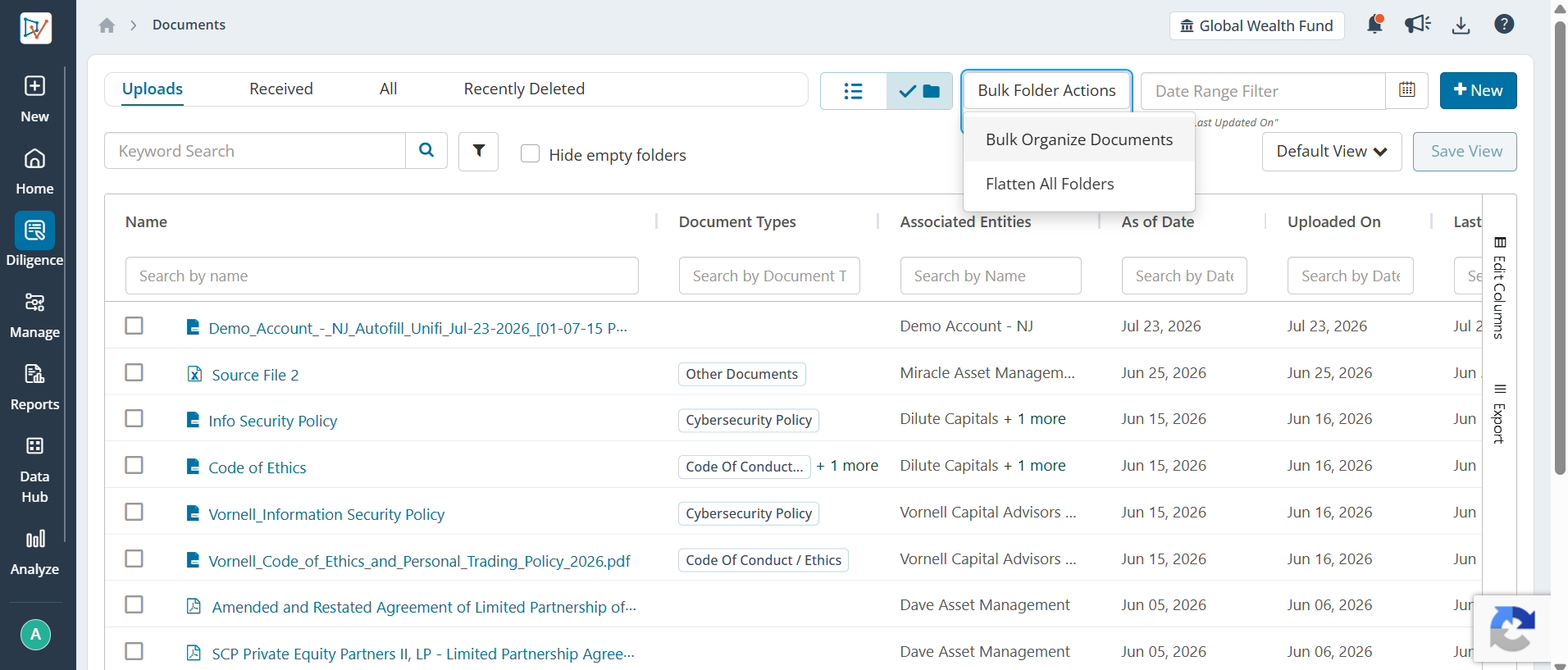Choose Bulk Organize Documents
The image size is (1568, 670).
tap(1079, 139)
